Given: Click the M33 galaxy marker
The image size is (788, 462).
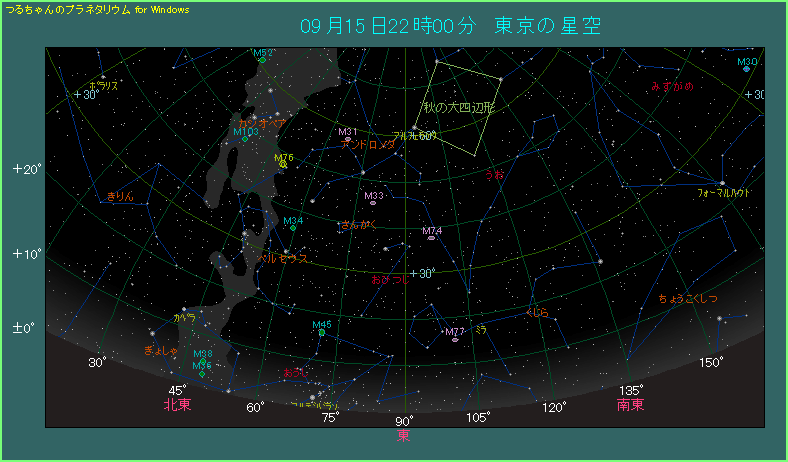Looking at the screenshot, I should click(x=373, y=203).
